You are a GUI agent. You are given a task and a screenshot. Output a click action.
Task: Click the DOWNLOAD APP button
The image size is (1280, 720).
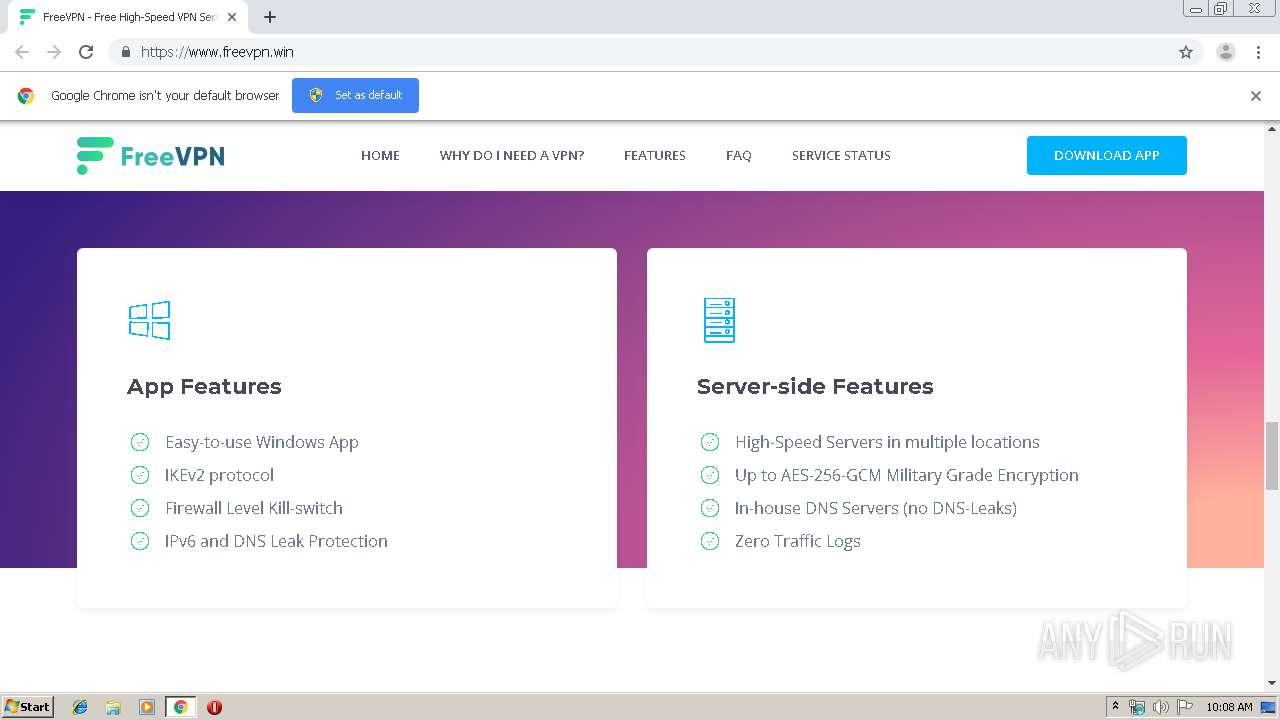pyautogui.click(x=1107, y=155)
